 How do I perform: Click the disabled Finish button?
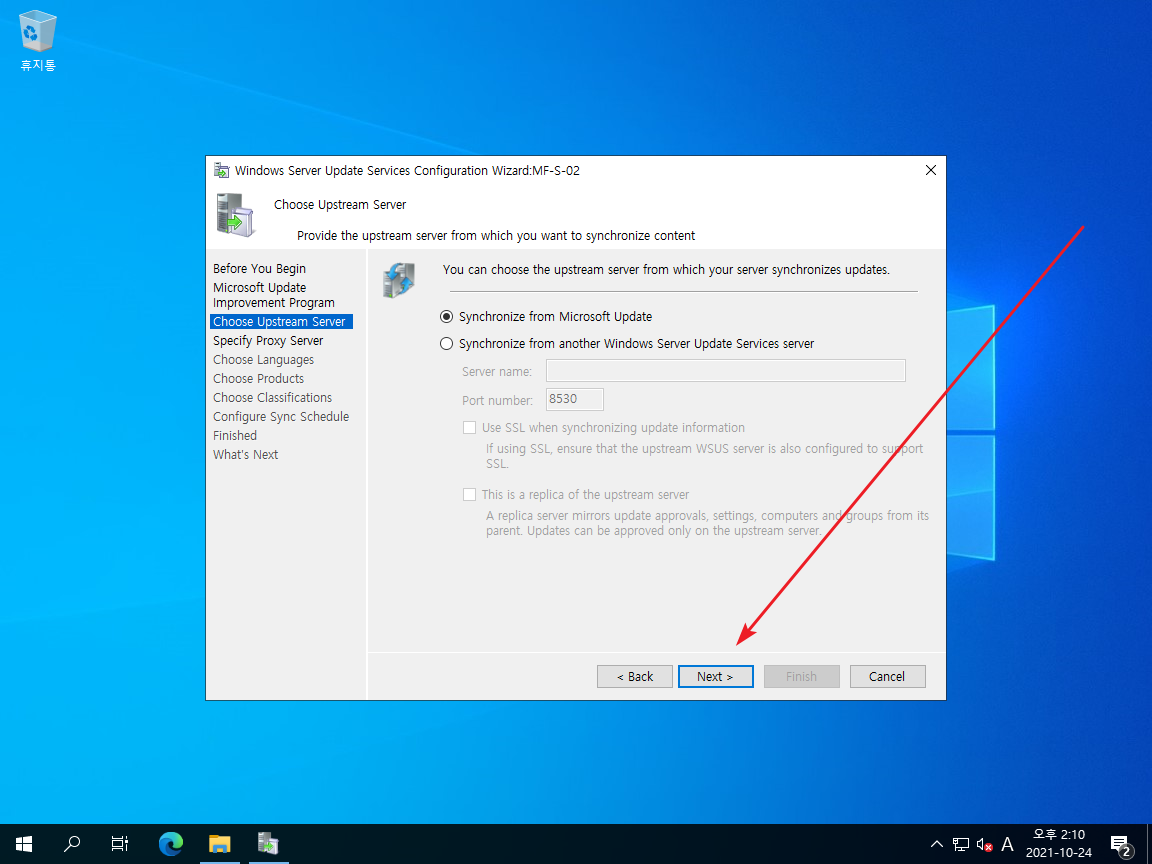(802, 677)
